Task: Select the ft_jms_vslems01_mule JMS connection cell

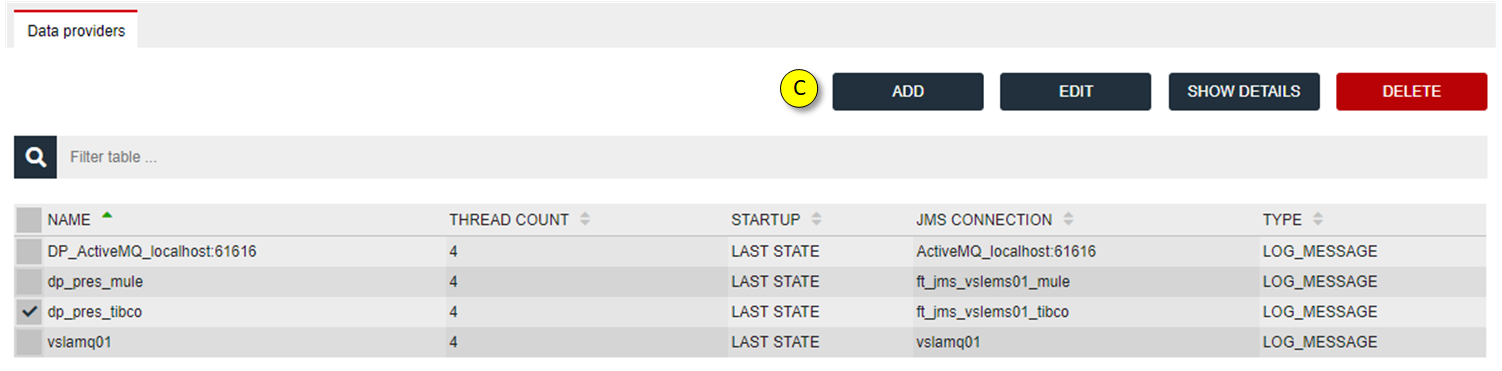Action: click(x=990, y=282)
